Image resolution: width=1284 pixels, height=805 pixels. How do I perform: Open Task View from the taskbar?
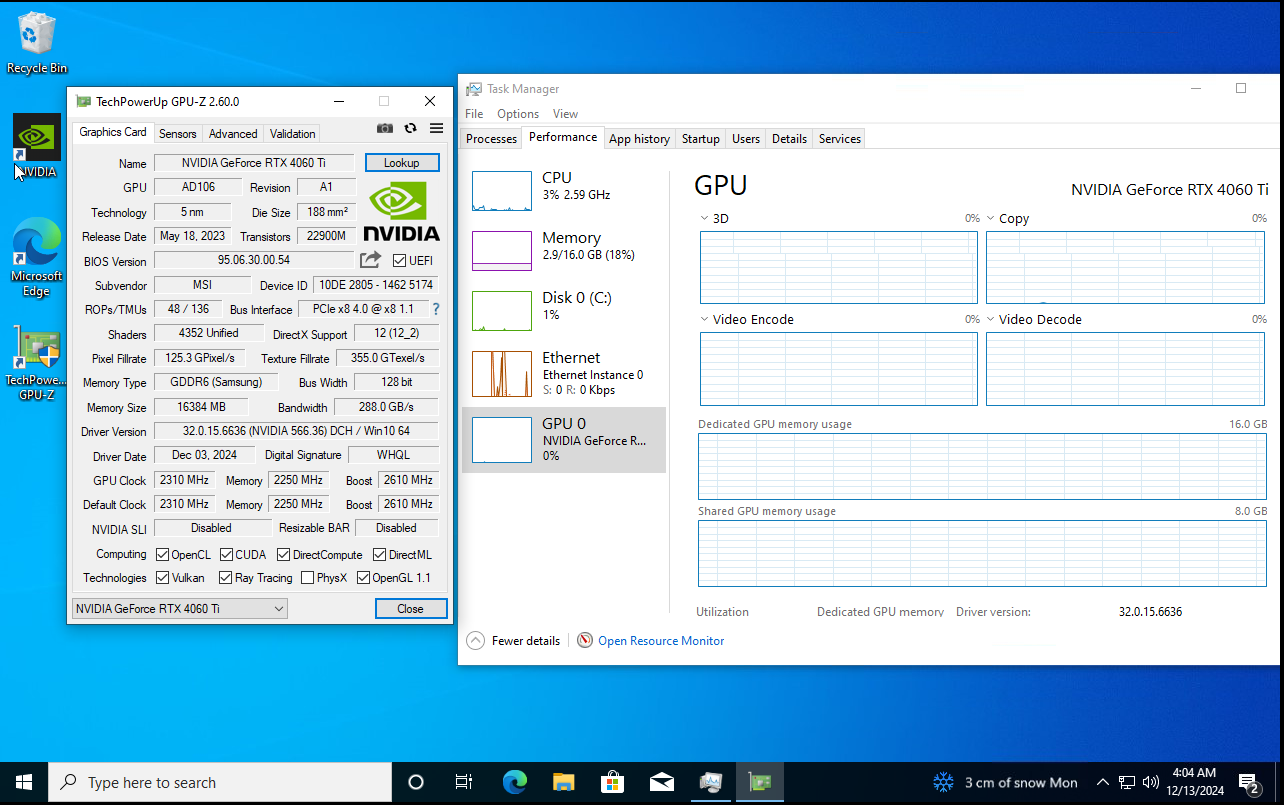(x=464, y=782)
